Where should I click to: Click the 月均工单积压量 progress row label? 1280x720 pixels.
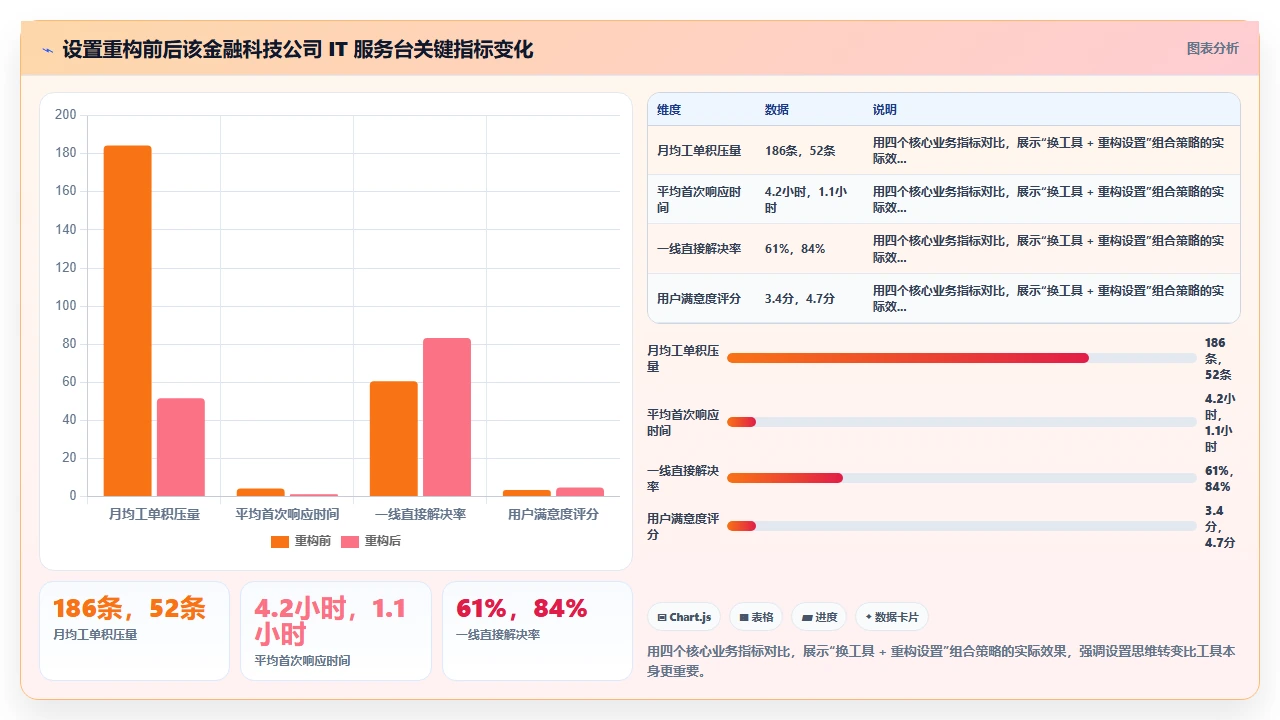tap(683, 358)
